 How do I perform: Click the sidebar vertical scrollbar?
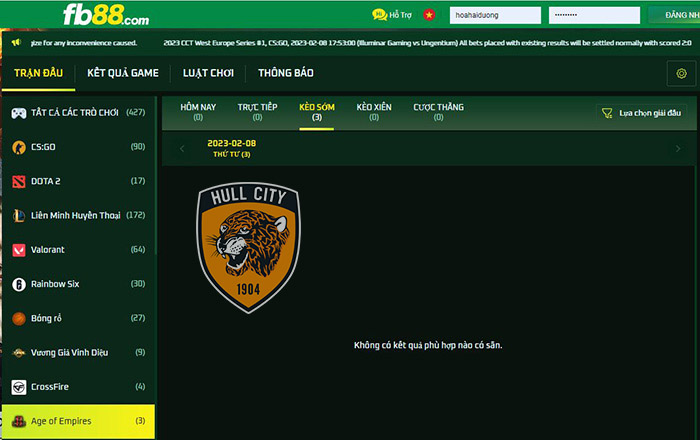tap(156, 176)
